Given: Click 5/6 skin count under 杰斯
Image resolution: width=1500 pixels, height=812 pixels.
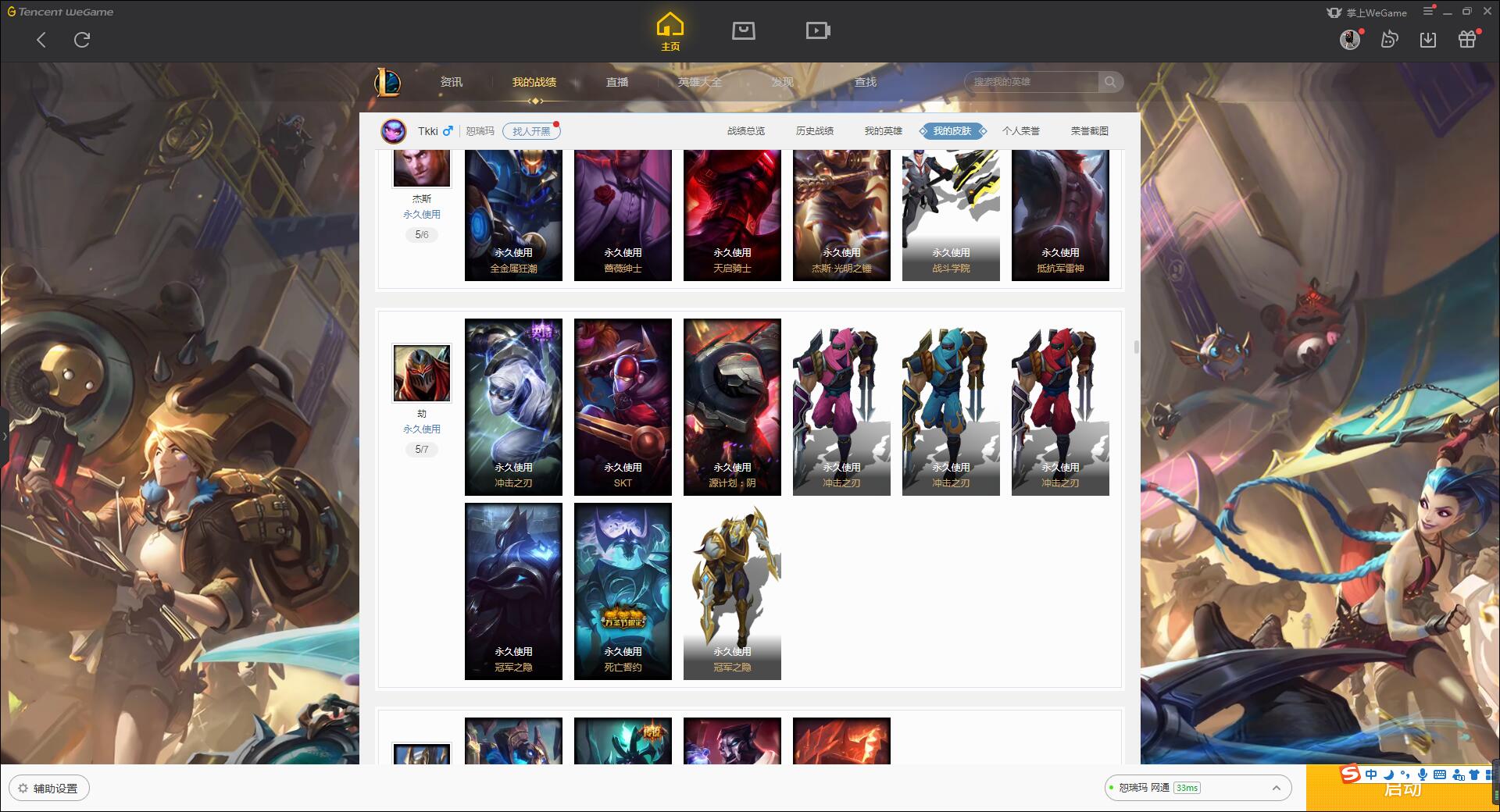Looking at the screenshot, I should [x=422, y=234].
